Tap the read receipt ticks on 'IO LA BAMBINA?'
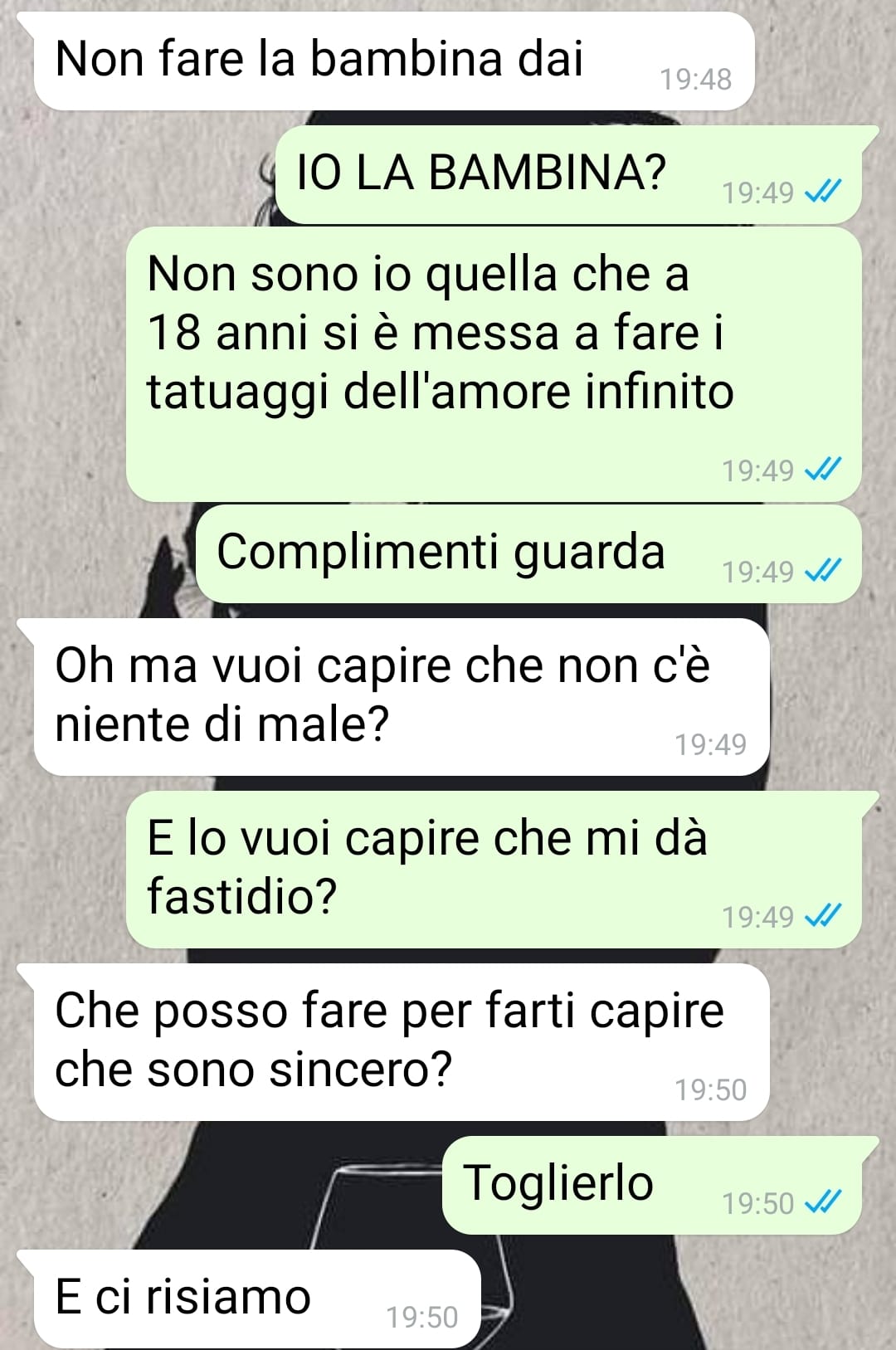Image resolution: width=896 pixels, height=1350 pixels. (823, 193)
